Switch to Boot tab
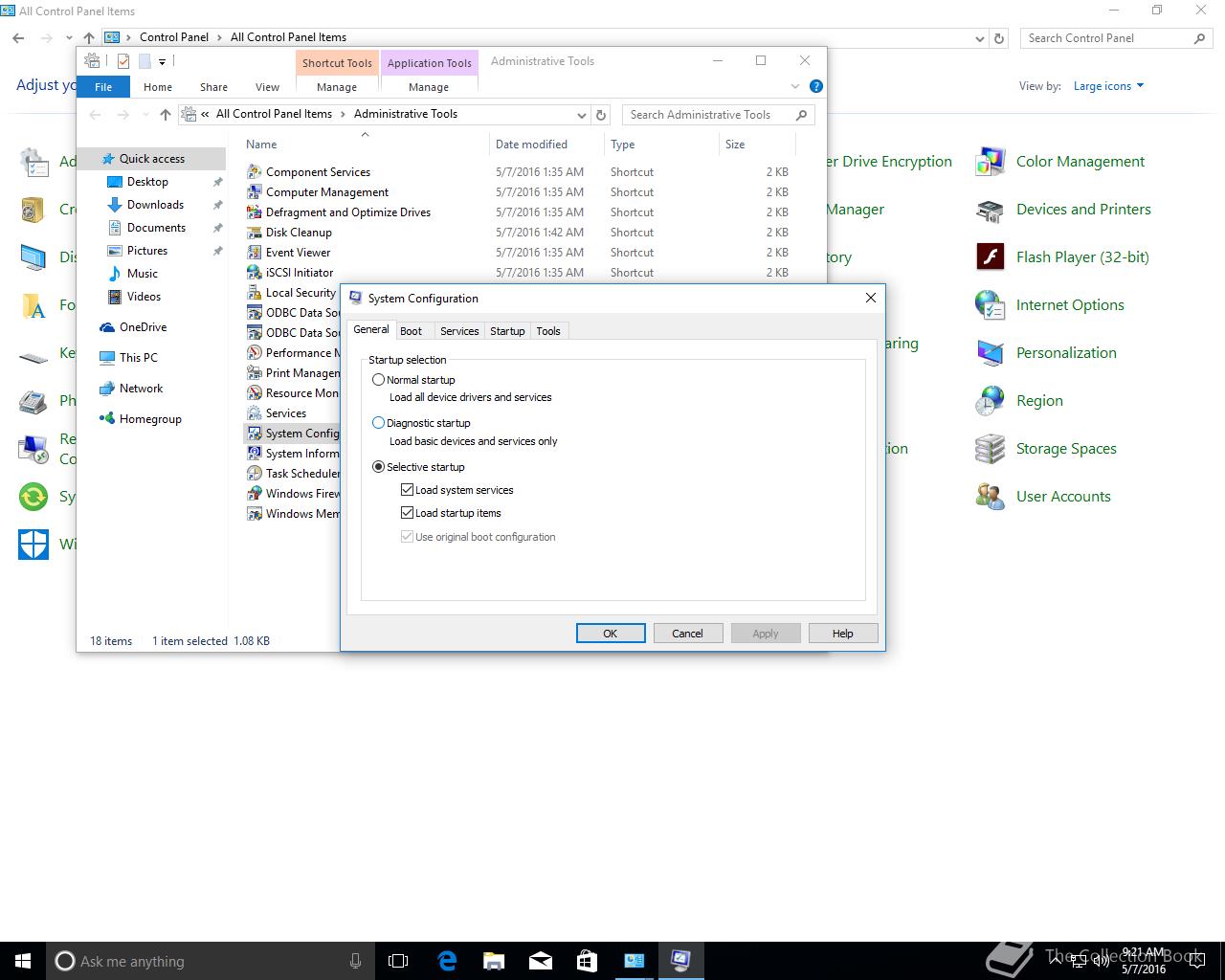 411,331
